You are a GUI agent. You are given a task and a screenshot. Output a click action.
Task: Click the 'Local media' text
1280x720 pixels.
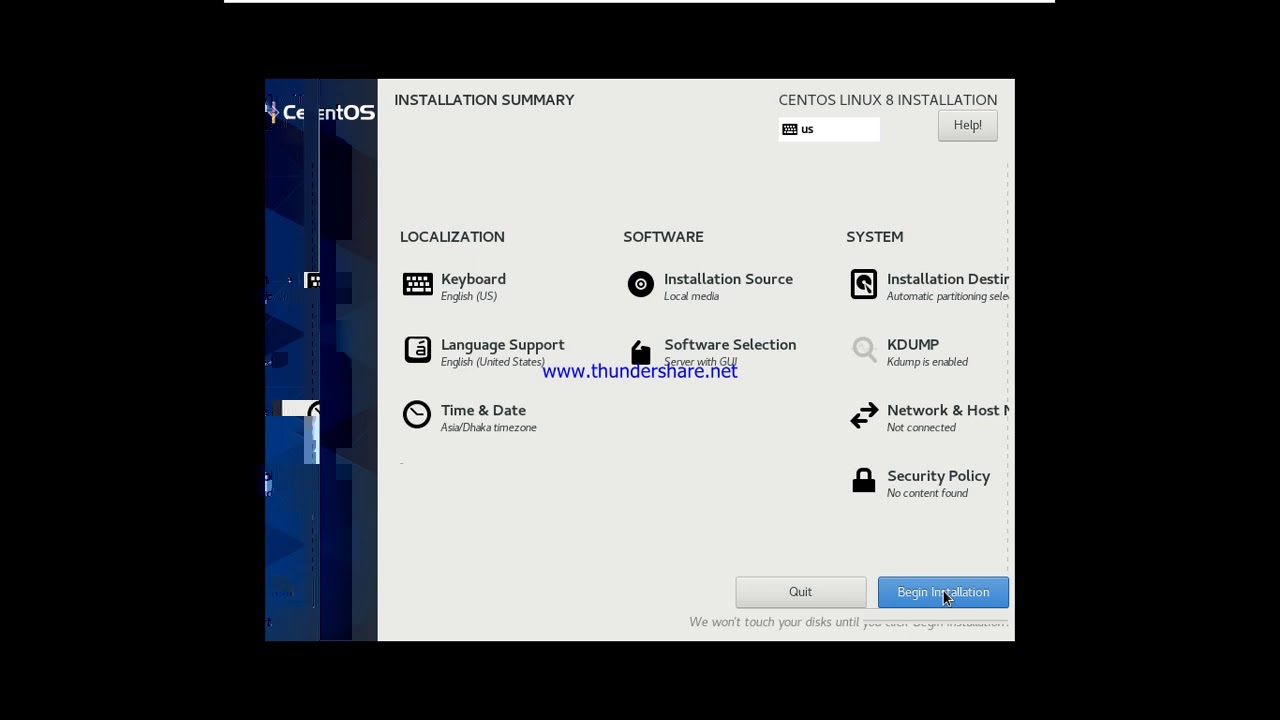coord(691,296)
